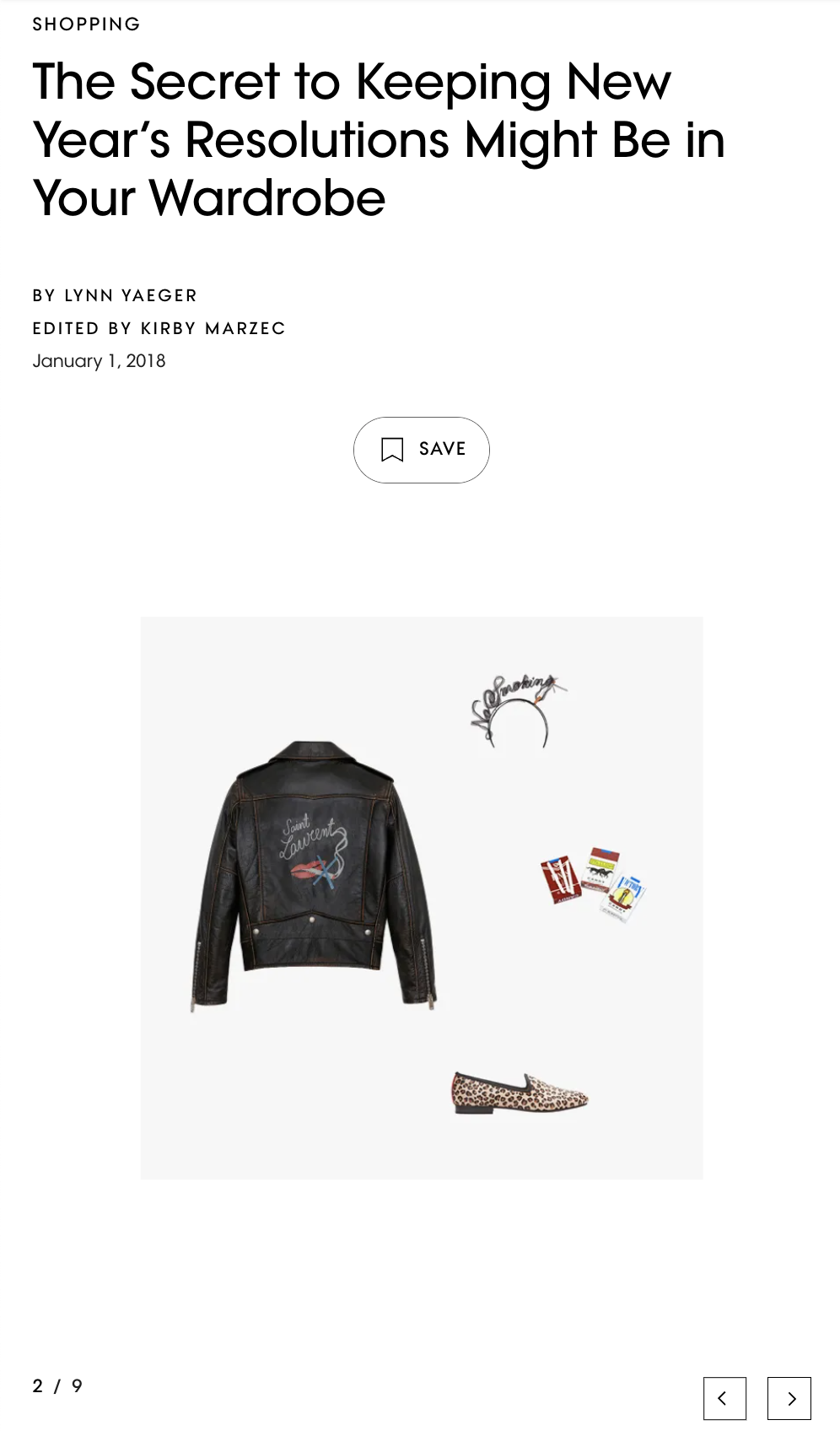Click the word SAVE in the button
840x1431 pixels.
point(443,449)
